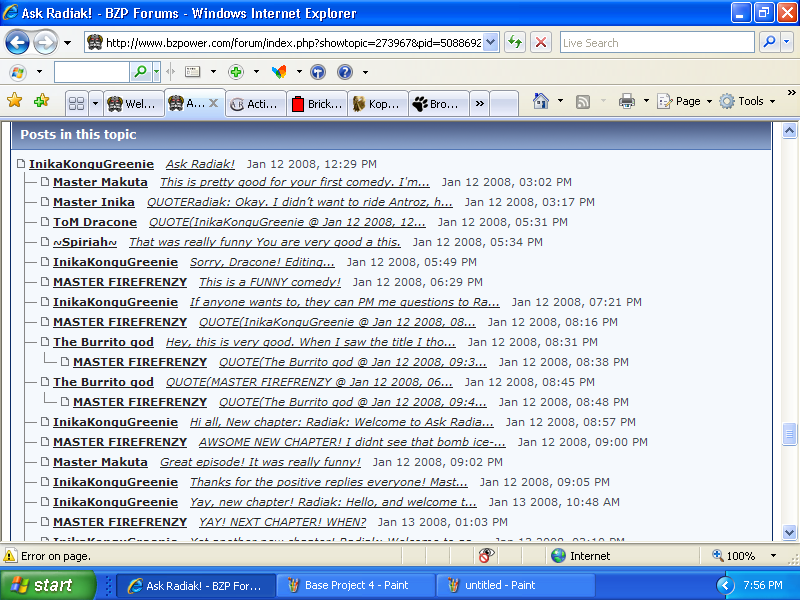
Task: Open the Print options dropdown arrow
Action: point(646,101)
